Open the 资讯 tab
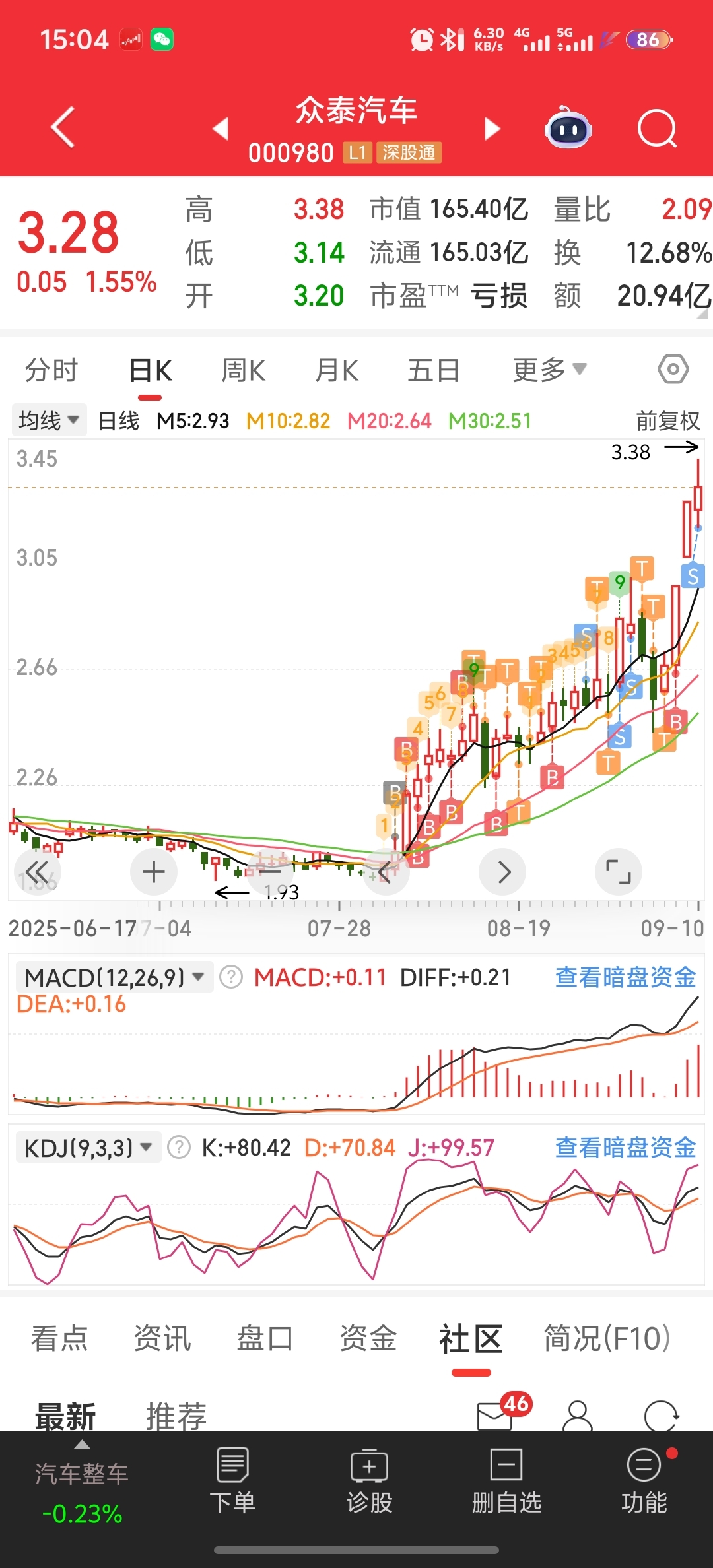Viewport: 713px width, 1568px height. pos(162,1339)
